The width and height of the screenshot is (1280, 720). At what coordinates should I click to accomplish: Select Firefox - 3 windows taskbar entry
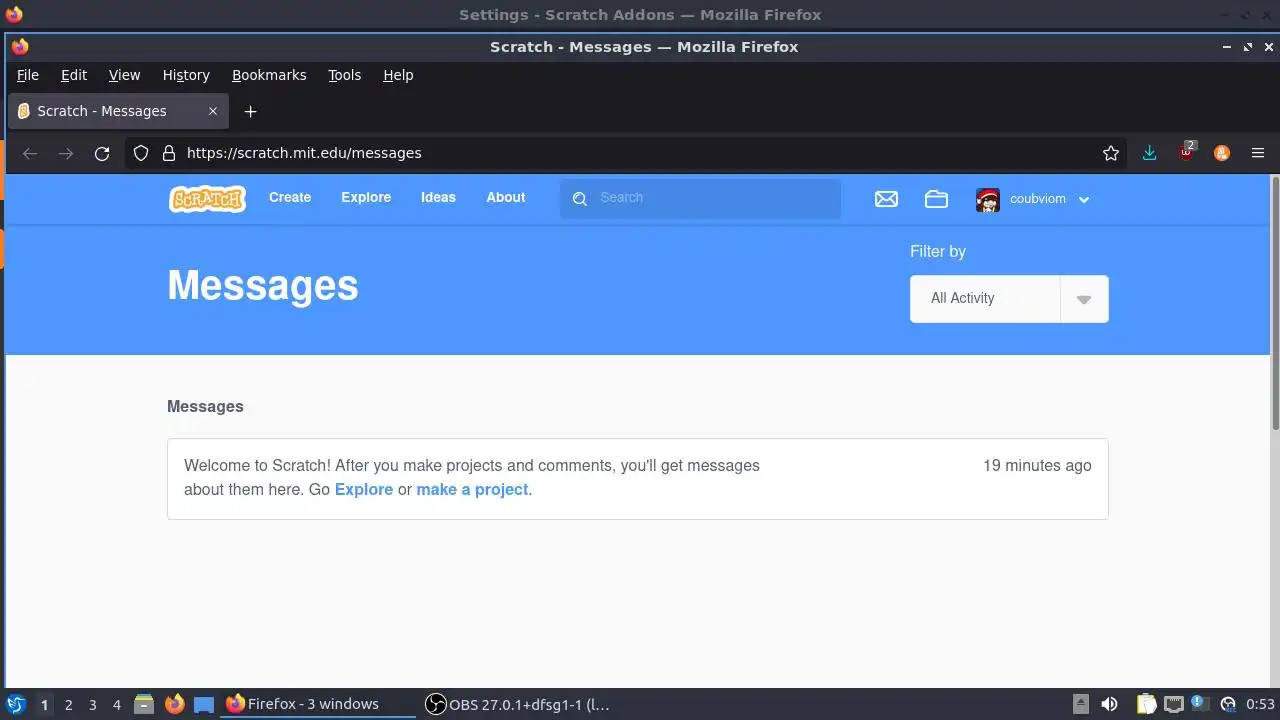318,704
